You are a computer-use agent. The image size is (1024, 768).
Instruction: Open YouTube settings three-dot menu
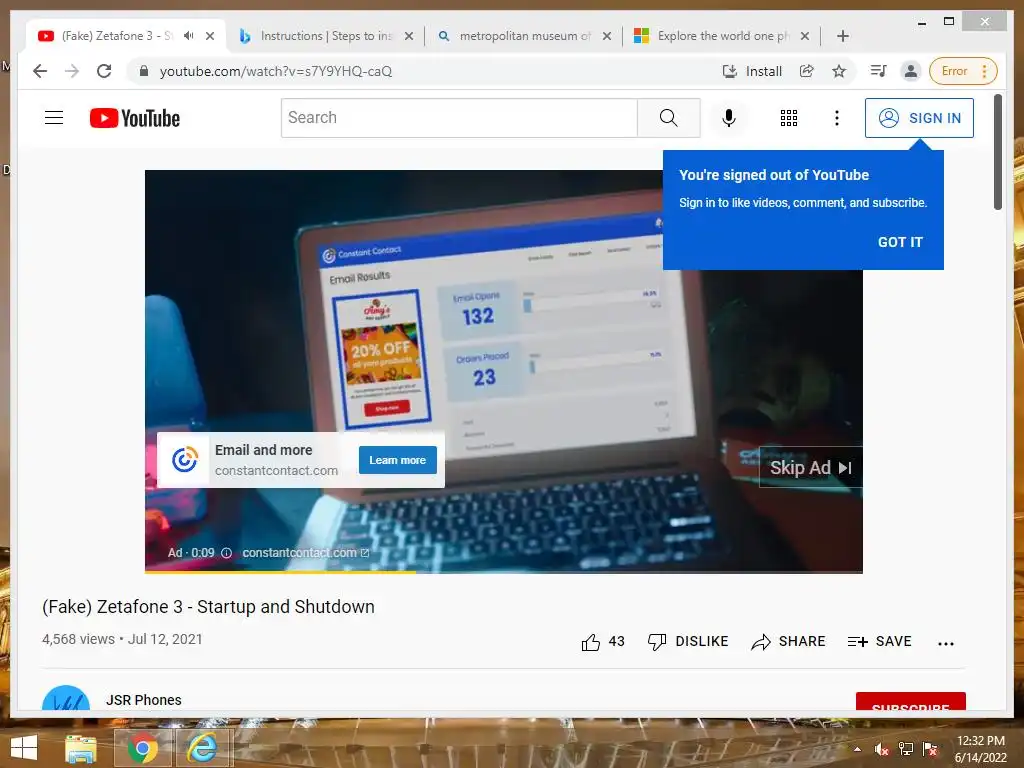click(837, 118)
